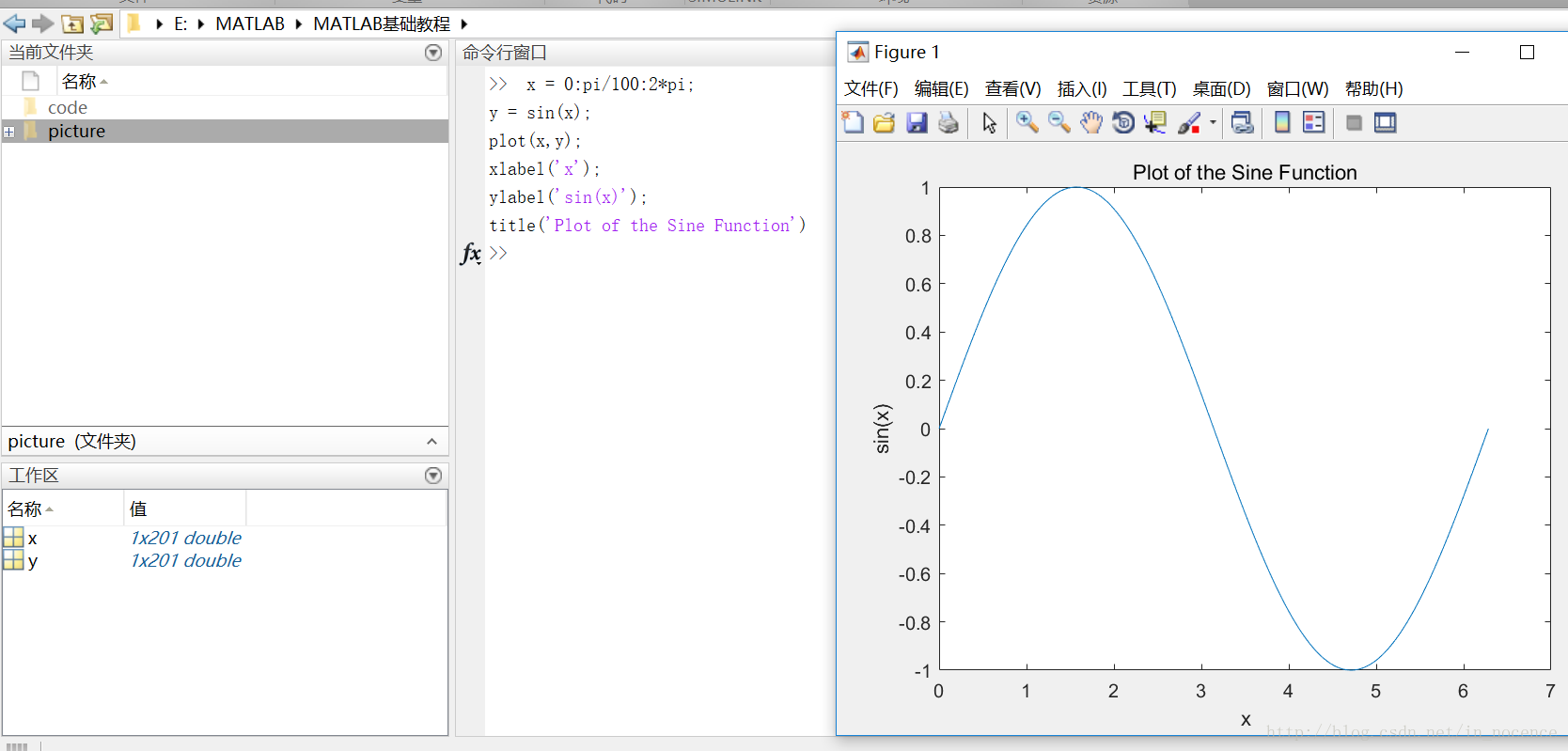Select variable x in the workspace
Viewport: 1568px width, 751px height.
(x=33, y=539)
